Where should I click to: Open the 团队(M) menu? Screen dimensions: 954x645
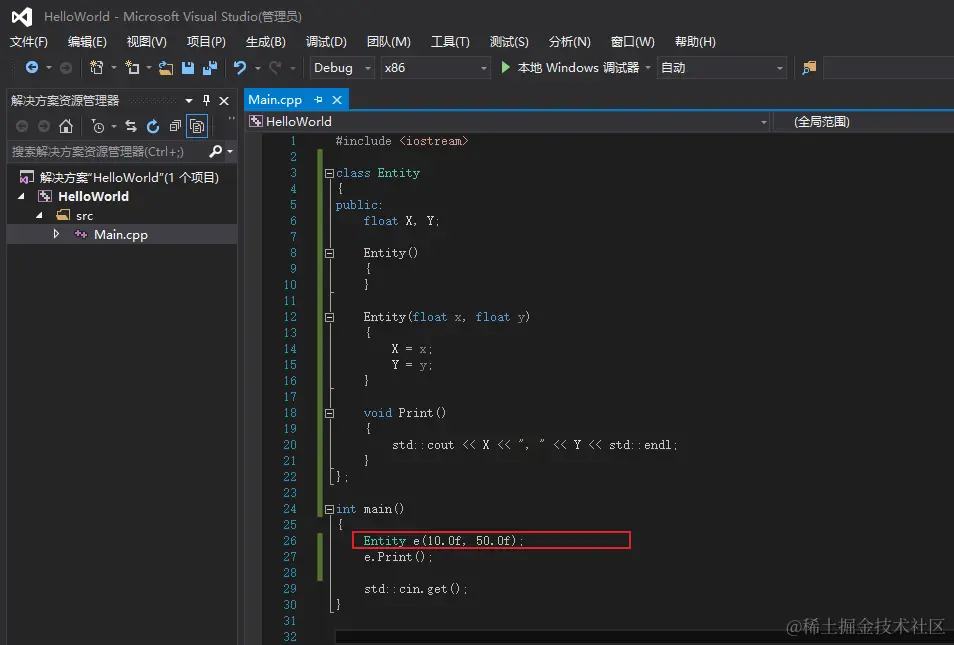pos(389,41)
